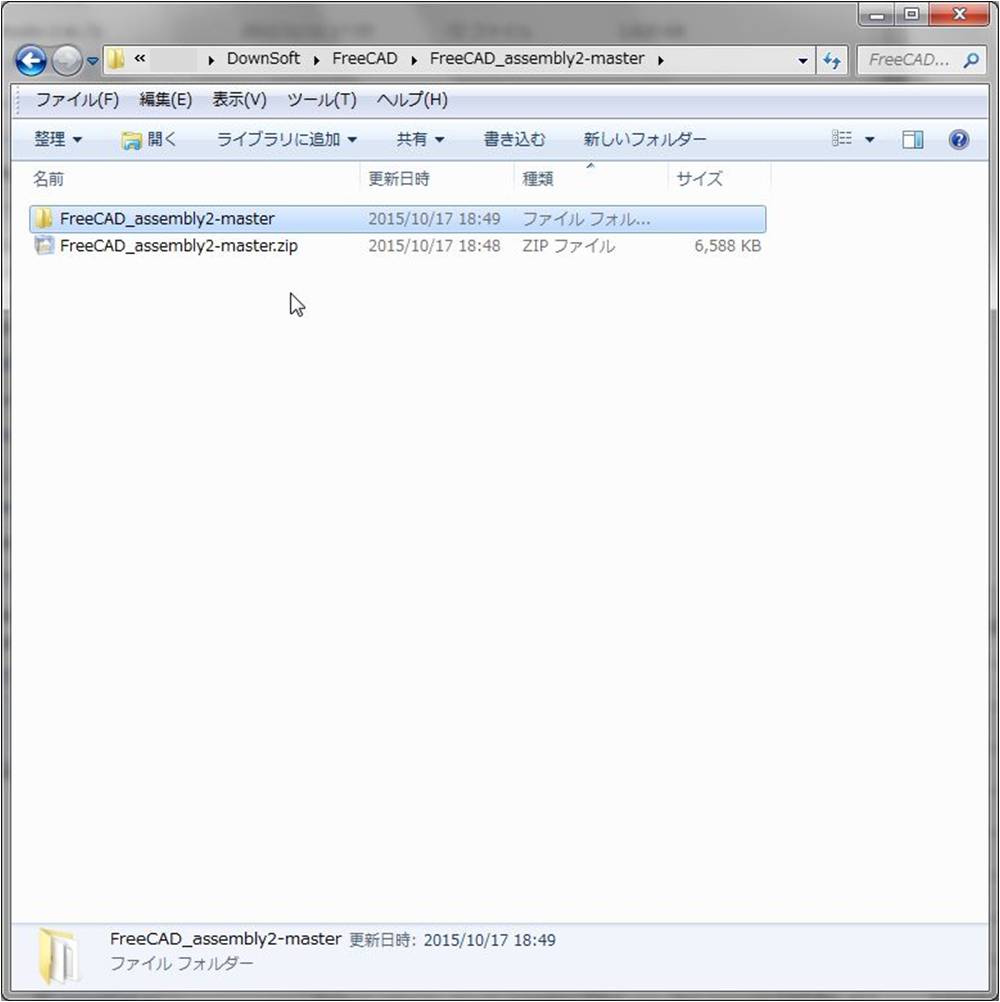Image resolution: width=1000 pixels, height=1002 pixels.
Task: Open the ヘルプ(H) menu
Action: tap(412, 100)
